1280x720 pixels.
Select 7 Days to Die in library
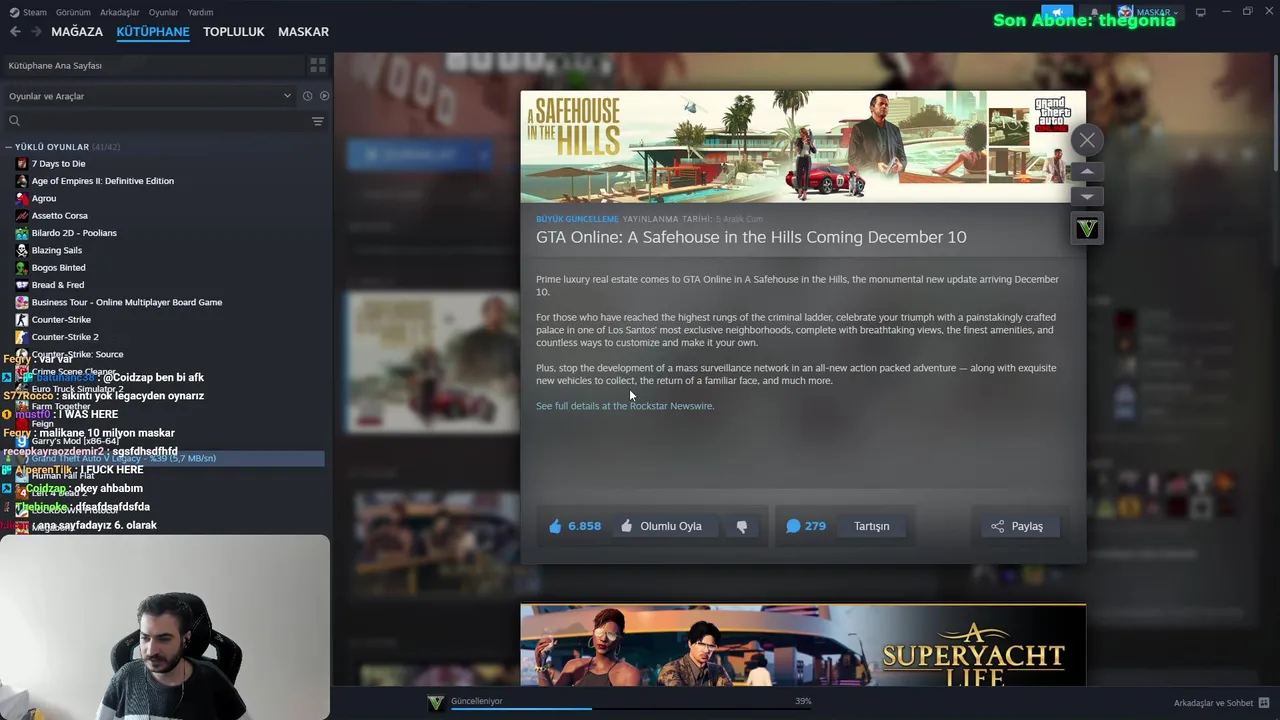(58, 164)
